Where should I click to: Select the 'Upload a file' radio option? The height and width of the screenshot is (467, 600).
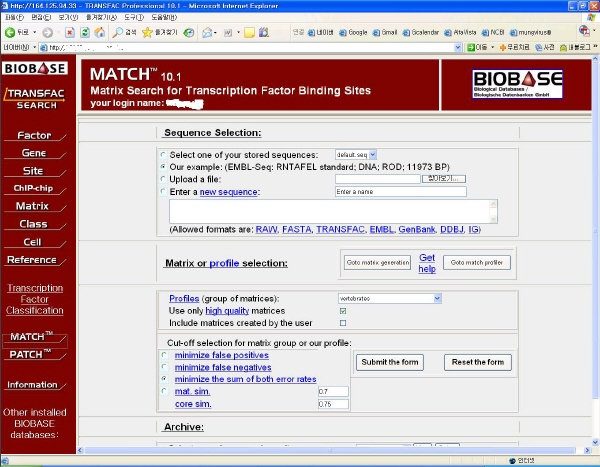(163, 179)
